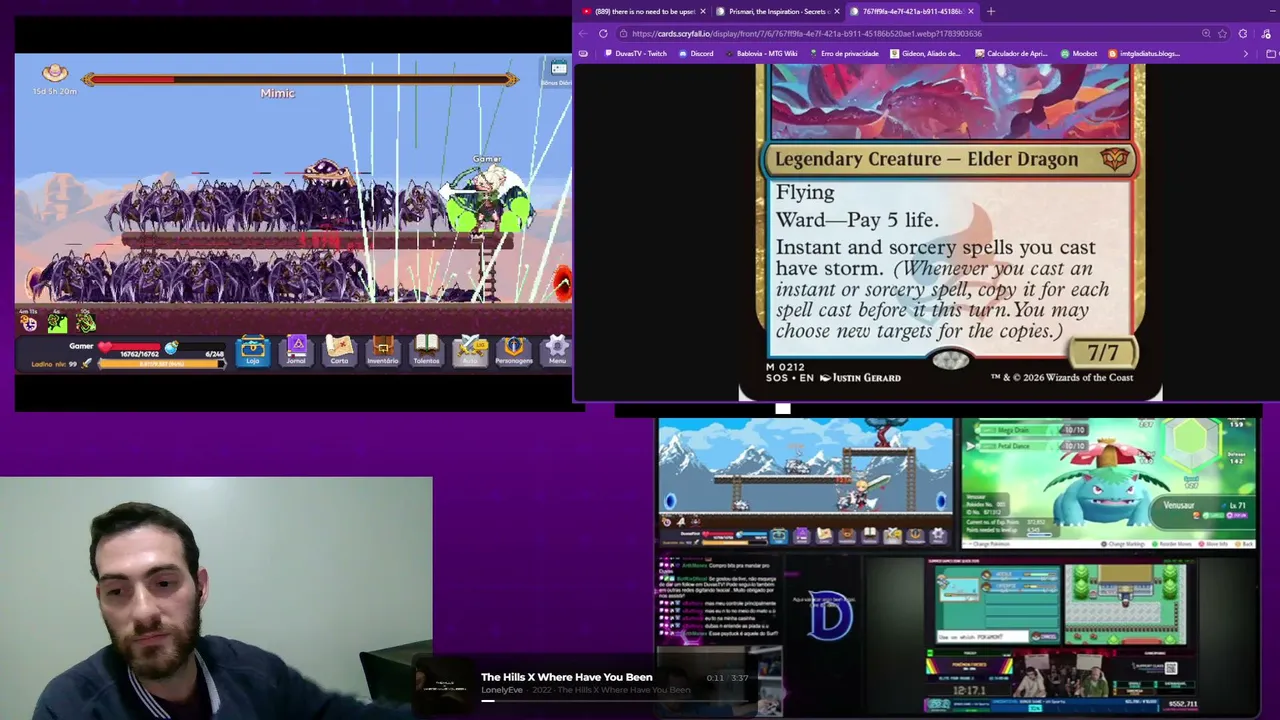Click the cowboy hat avatar in game corner

[x=55, y=73]
